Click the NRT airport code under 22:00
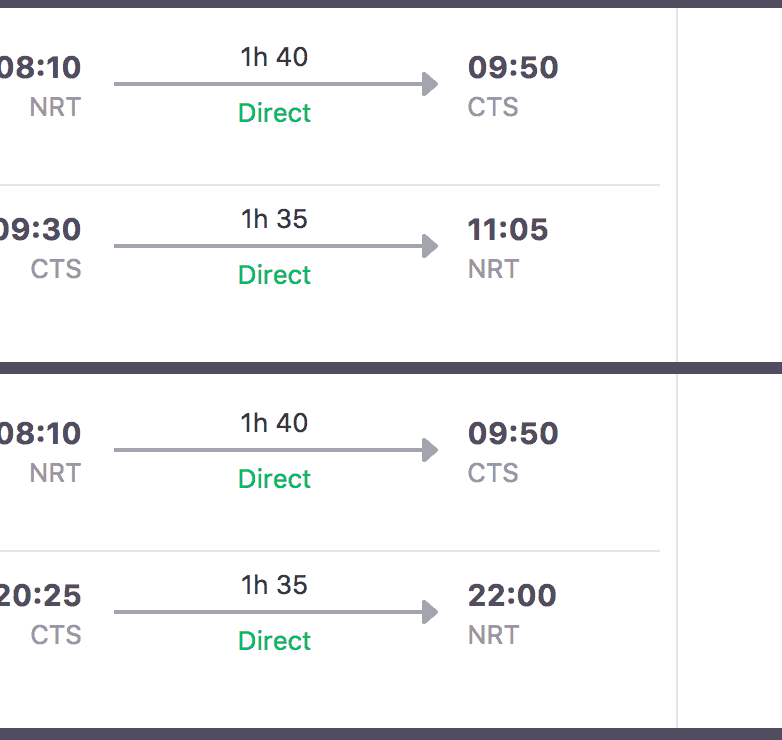782x740 pixels. coord(493,635)
